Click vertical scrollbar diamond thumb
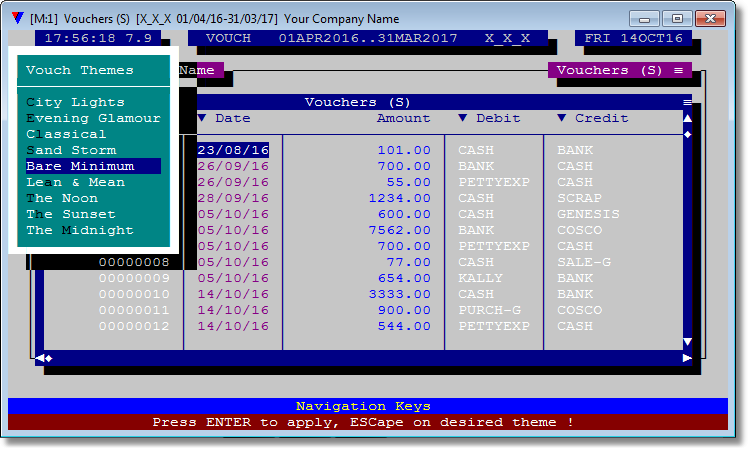 [x=687, y=135]
